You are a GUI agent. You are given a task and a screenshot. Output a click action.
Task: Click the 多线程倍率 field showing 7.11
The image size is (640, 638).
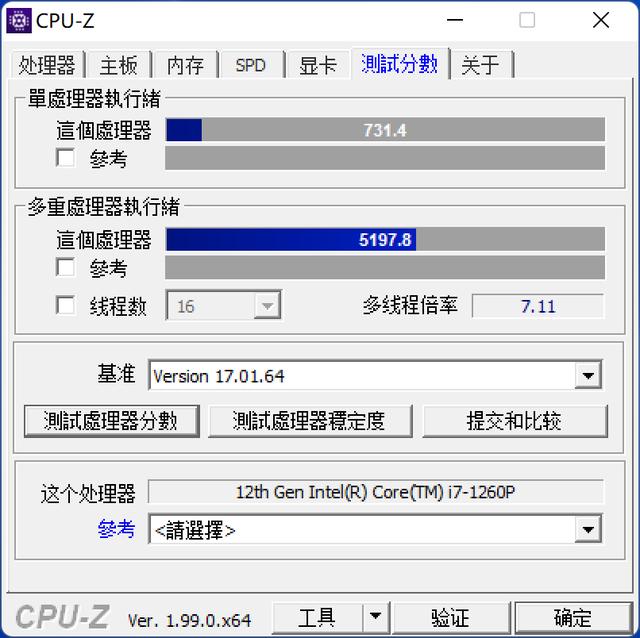(538, 306)
